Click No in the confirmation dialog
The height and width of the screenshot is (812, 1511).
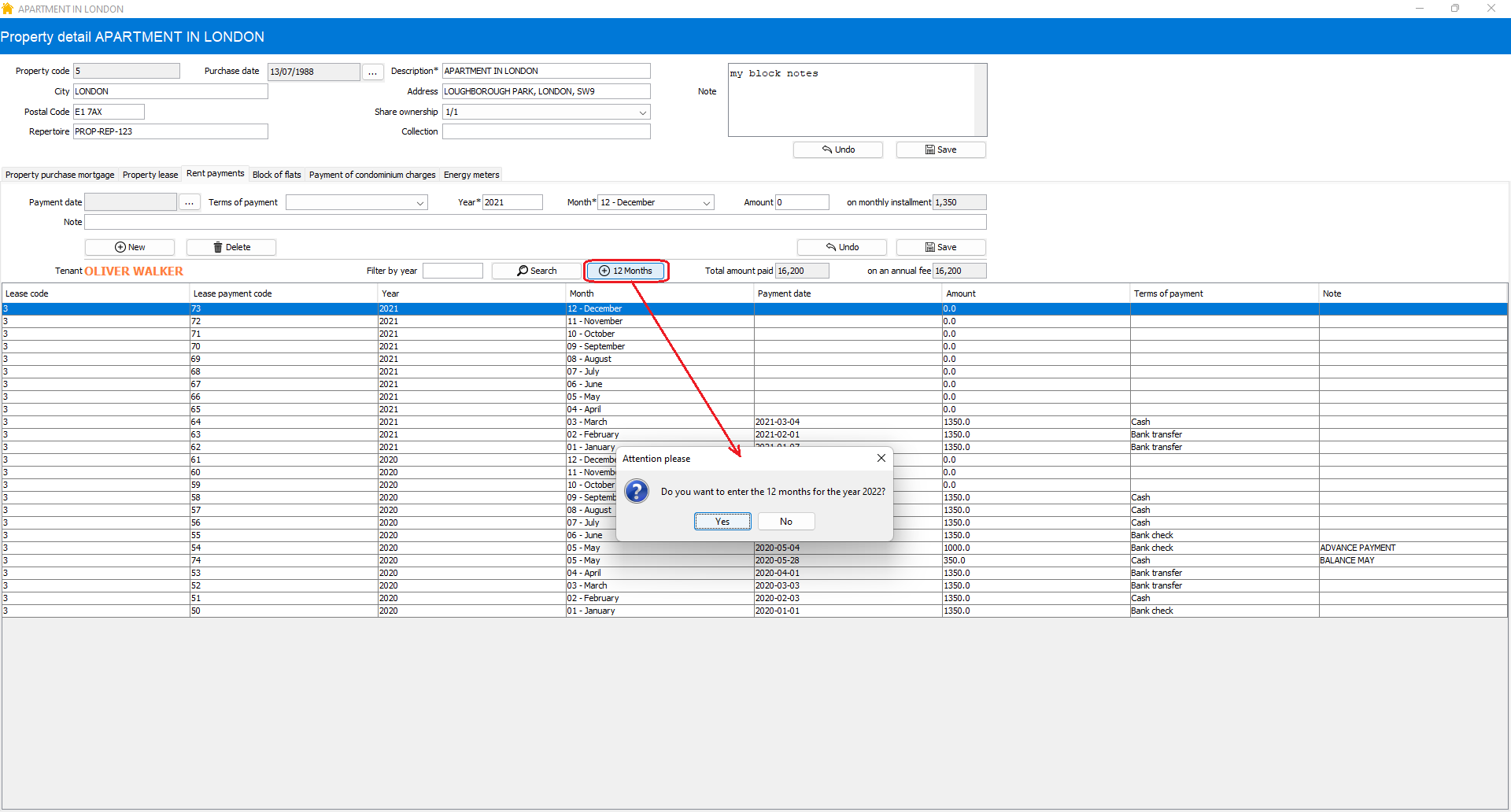(x=785, y=522)
